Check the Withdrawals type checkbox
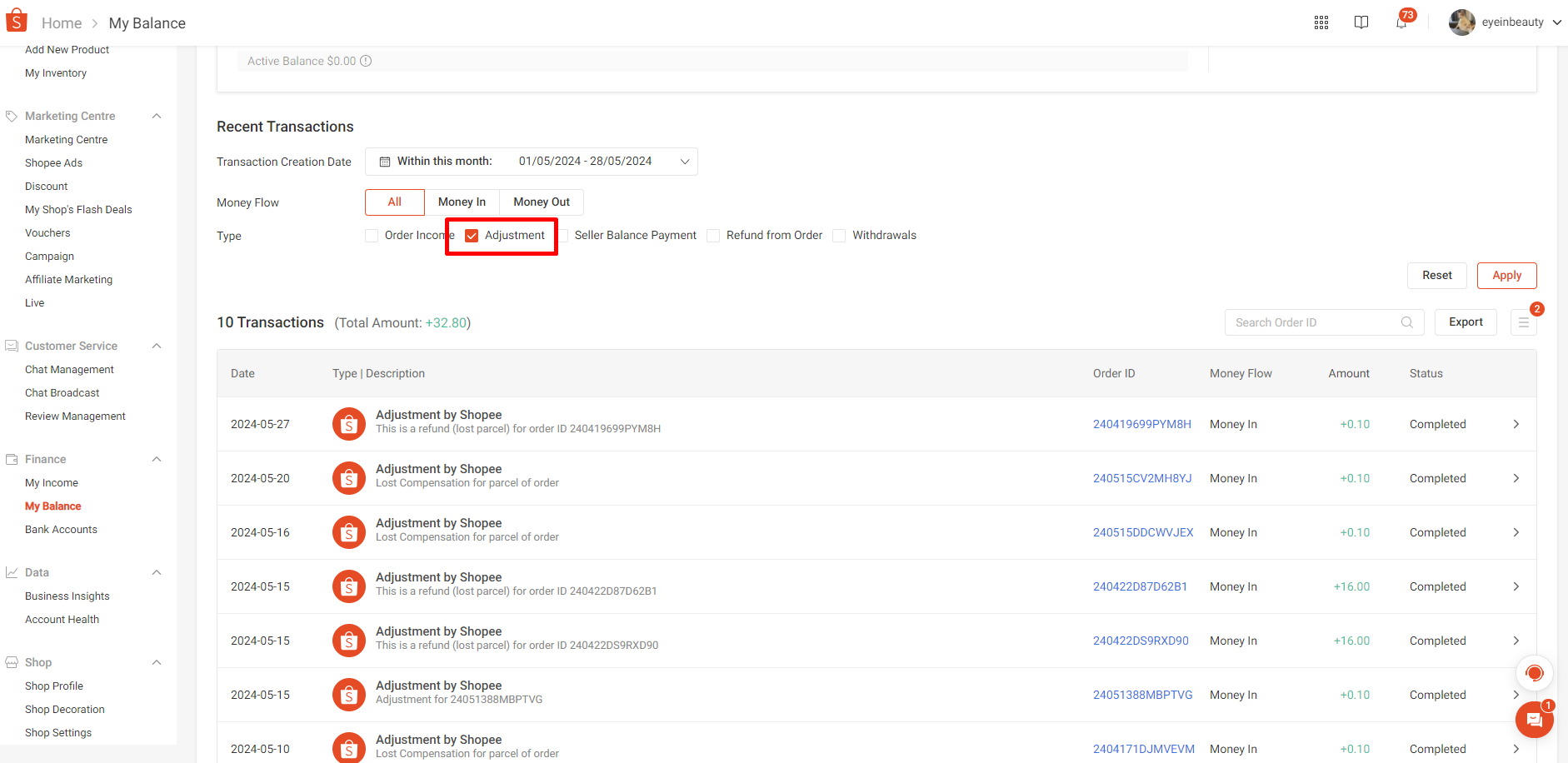Image resolution: width=1568 pixels, height=763 pixels. pyautogui.click(x=839, y=236)
